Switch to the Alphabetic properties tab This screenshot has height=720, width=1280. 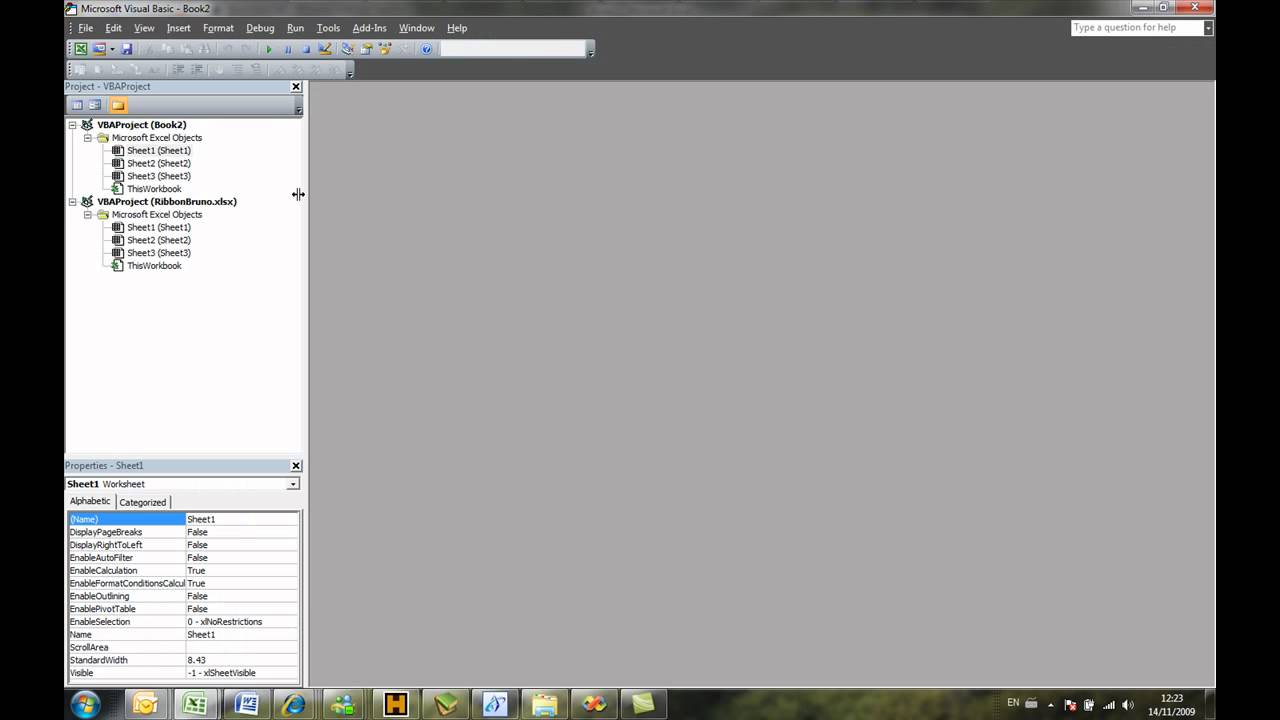pos(90,501)
